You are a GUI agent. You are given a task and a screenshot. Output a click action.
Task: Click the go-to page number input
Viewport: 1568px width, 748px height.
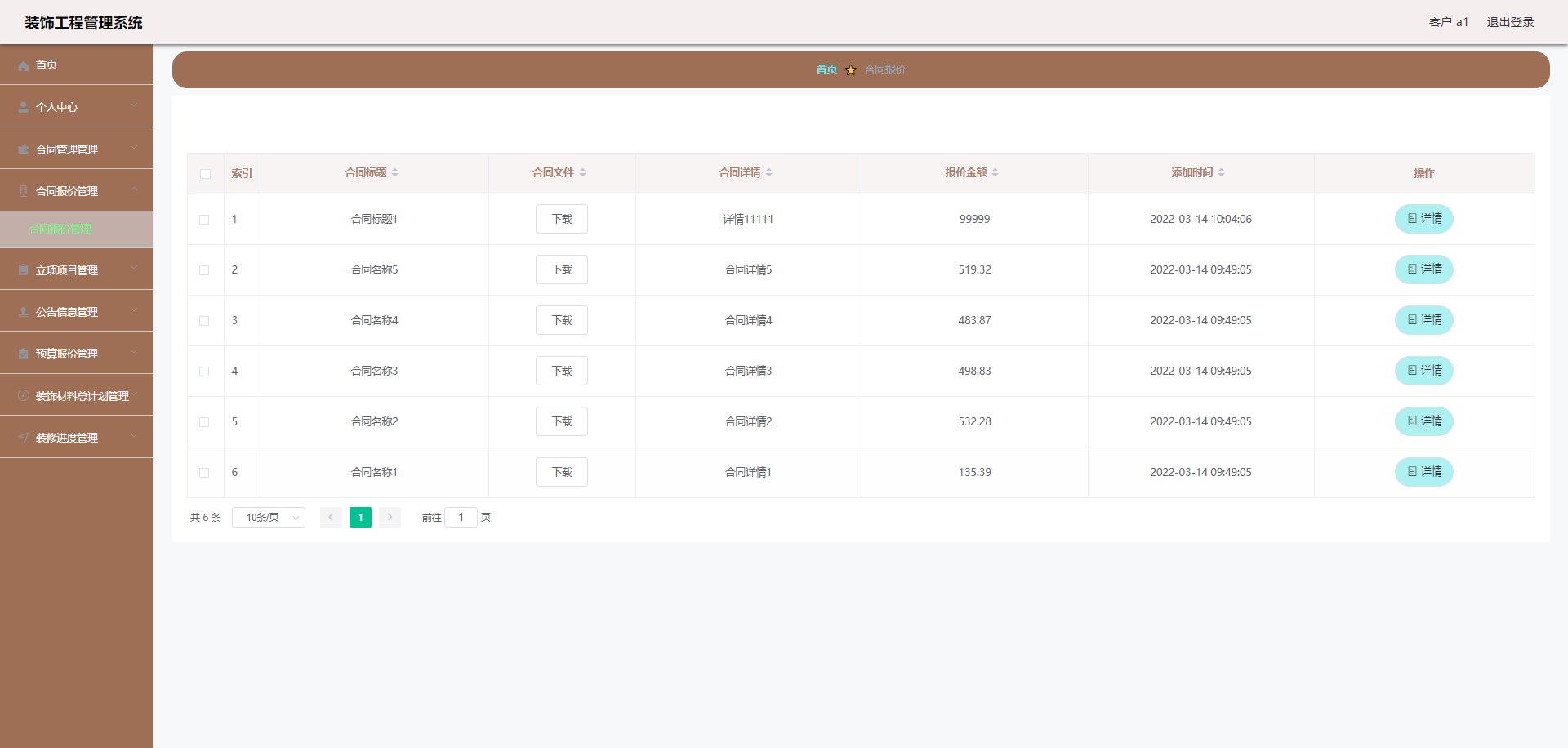461,517
